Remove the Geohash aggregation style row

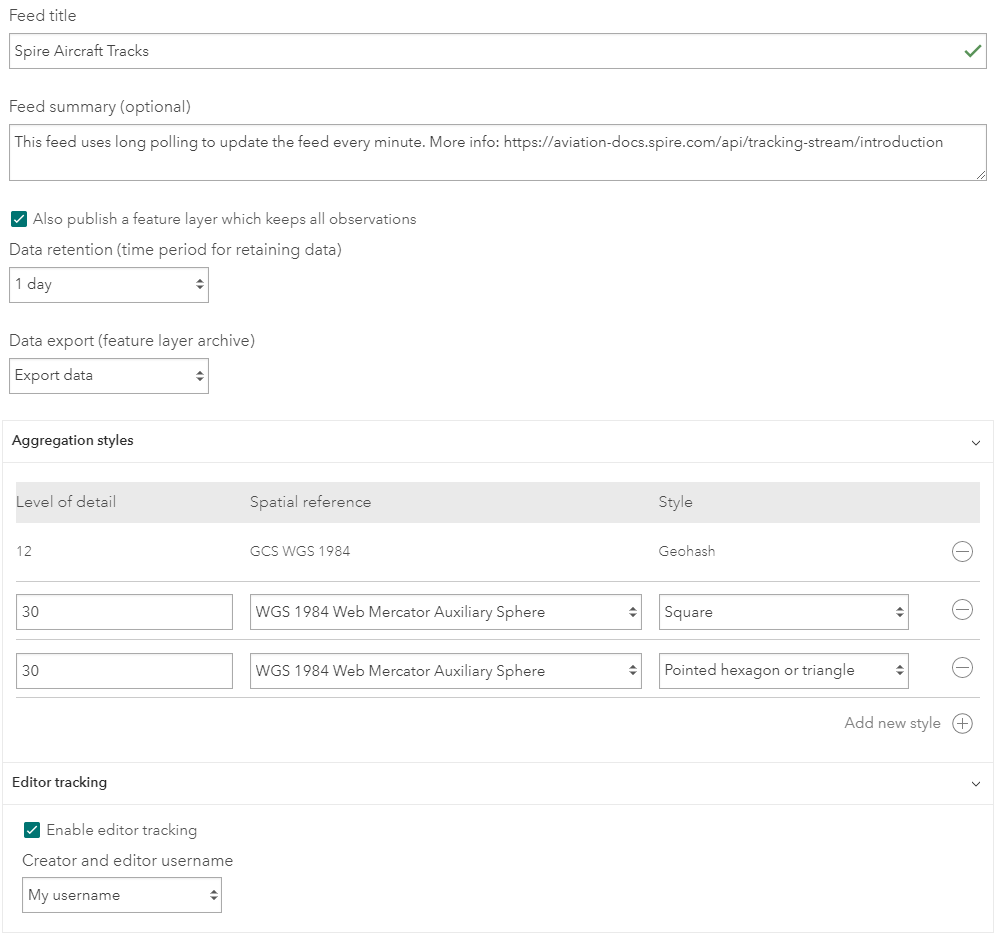pyautogui.click(x=962, y=551)
